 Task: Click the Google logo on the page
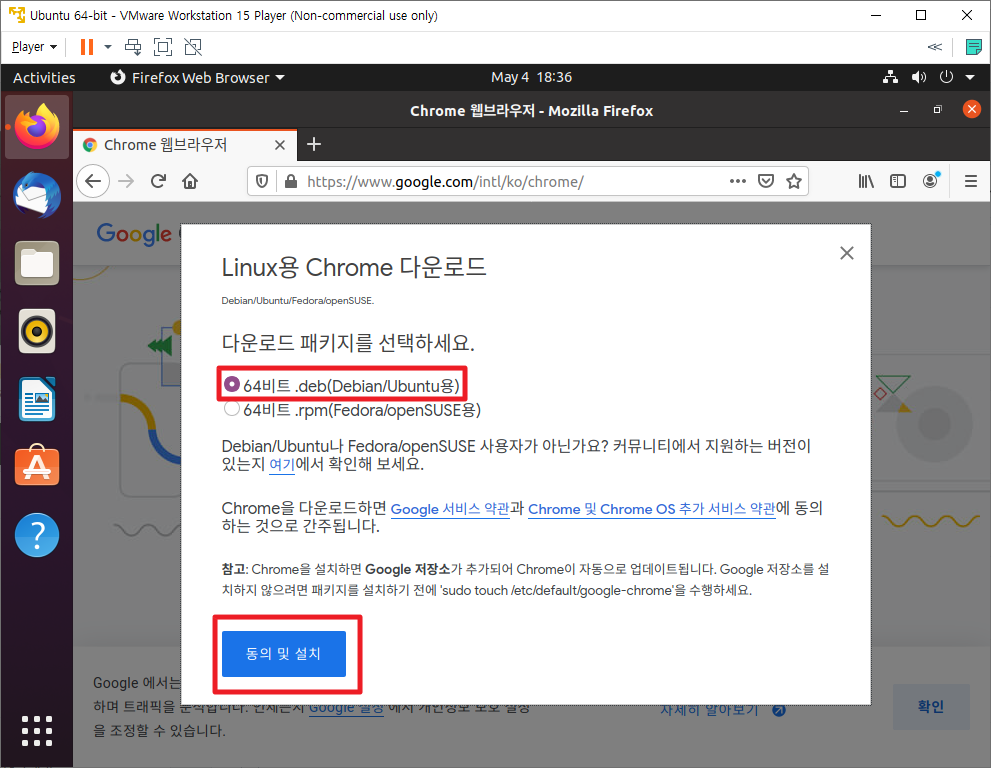[x=134, y=234]
